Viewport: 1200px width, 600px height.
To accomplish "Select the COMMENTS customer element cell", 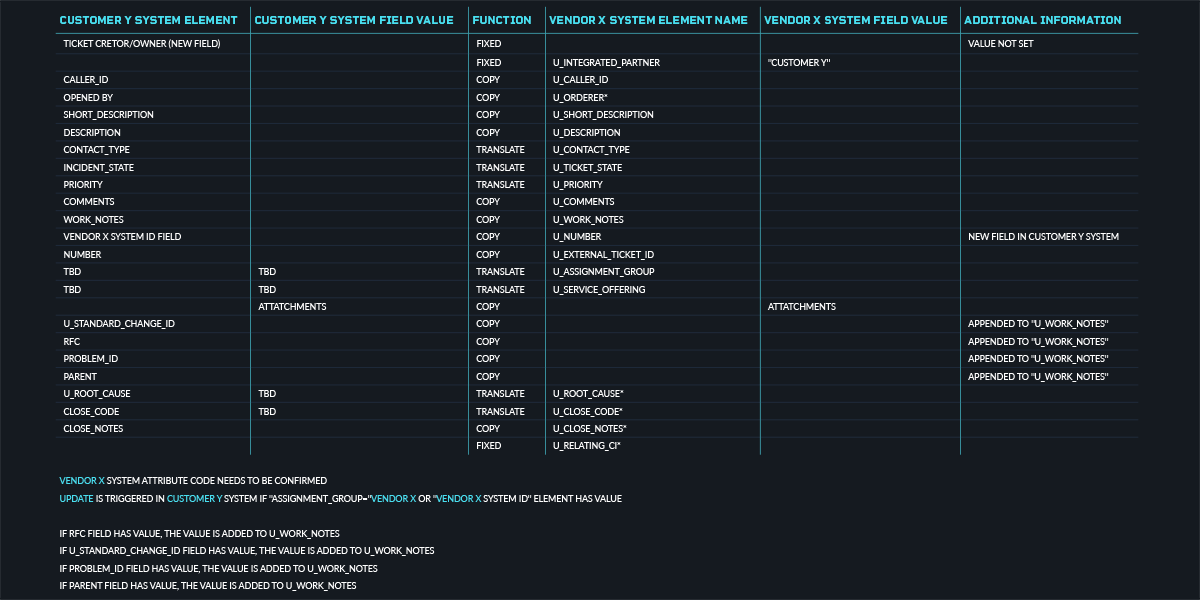I will coord(89,202).
